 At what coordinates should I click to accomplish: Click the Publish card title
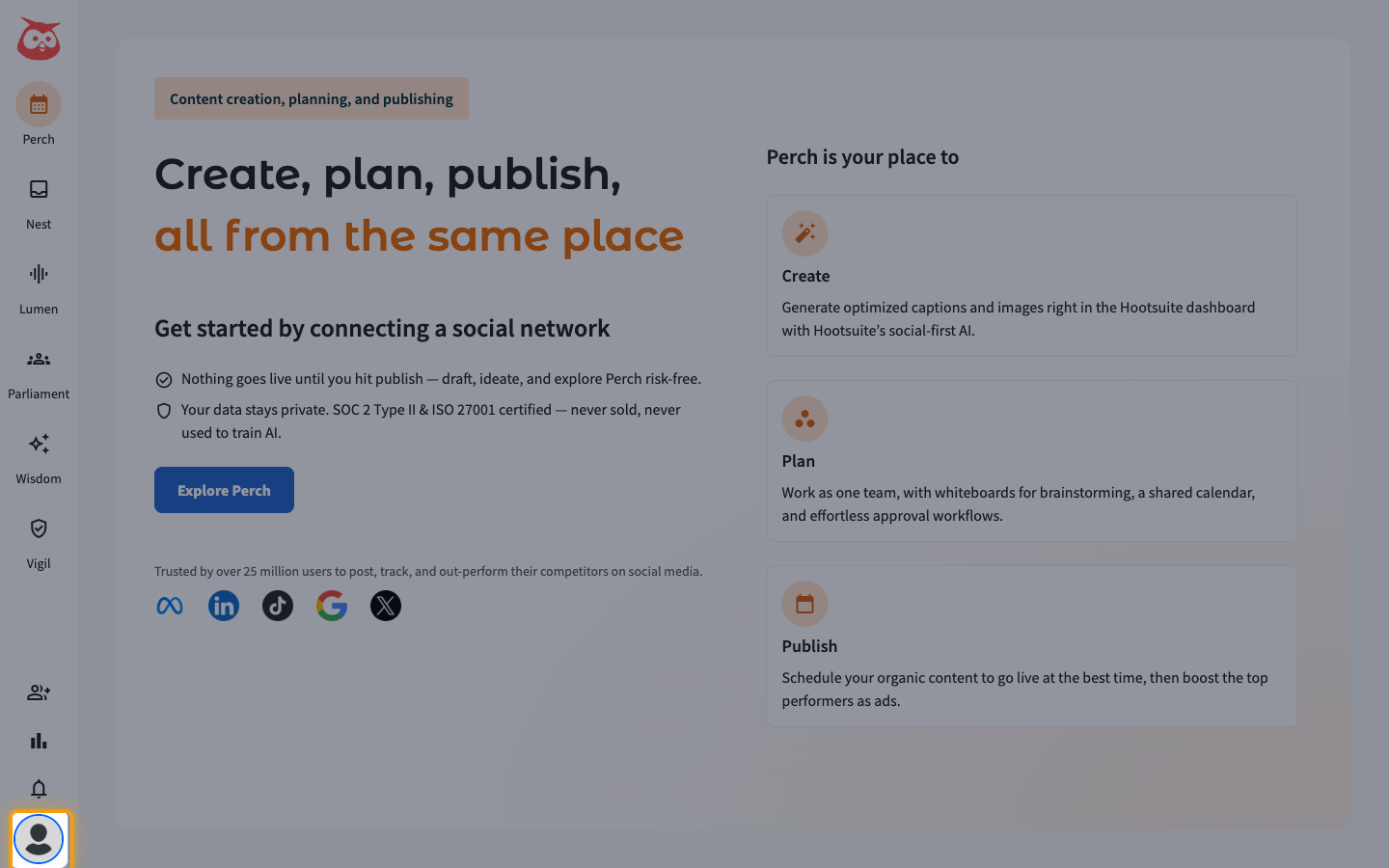[x=810, y=646]
